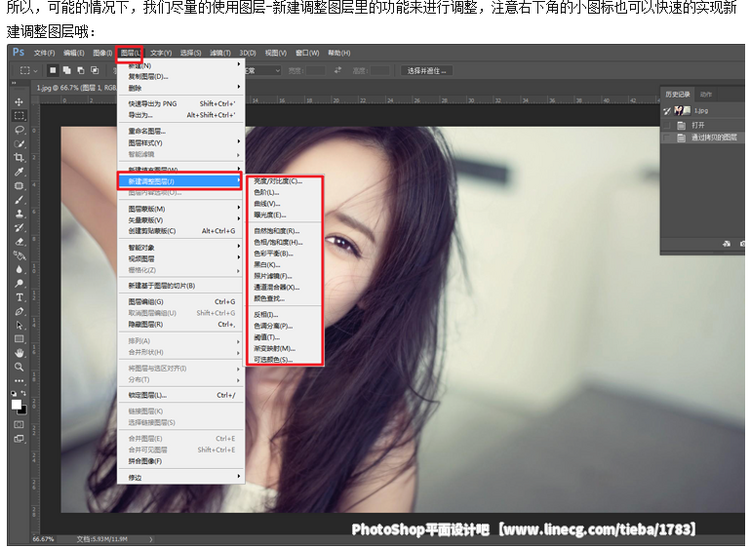This screenshot has height=548, width=750.
Task: Change screen mode icon in toolbox
Action: [x=19, y=438]
